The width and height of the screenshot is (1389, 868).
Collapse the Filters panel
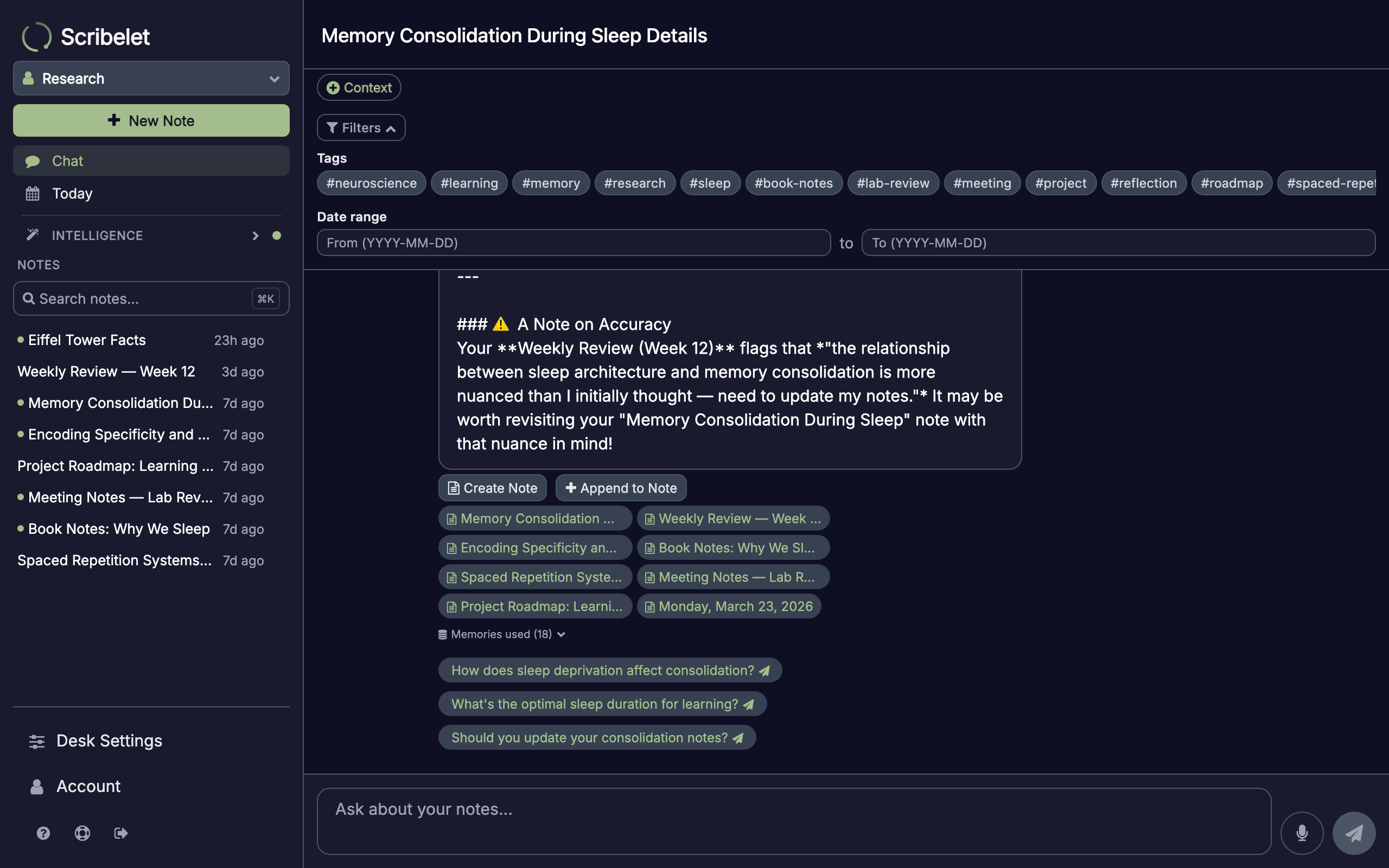click(x=361, y=127)
